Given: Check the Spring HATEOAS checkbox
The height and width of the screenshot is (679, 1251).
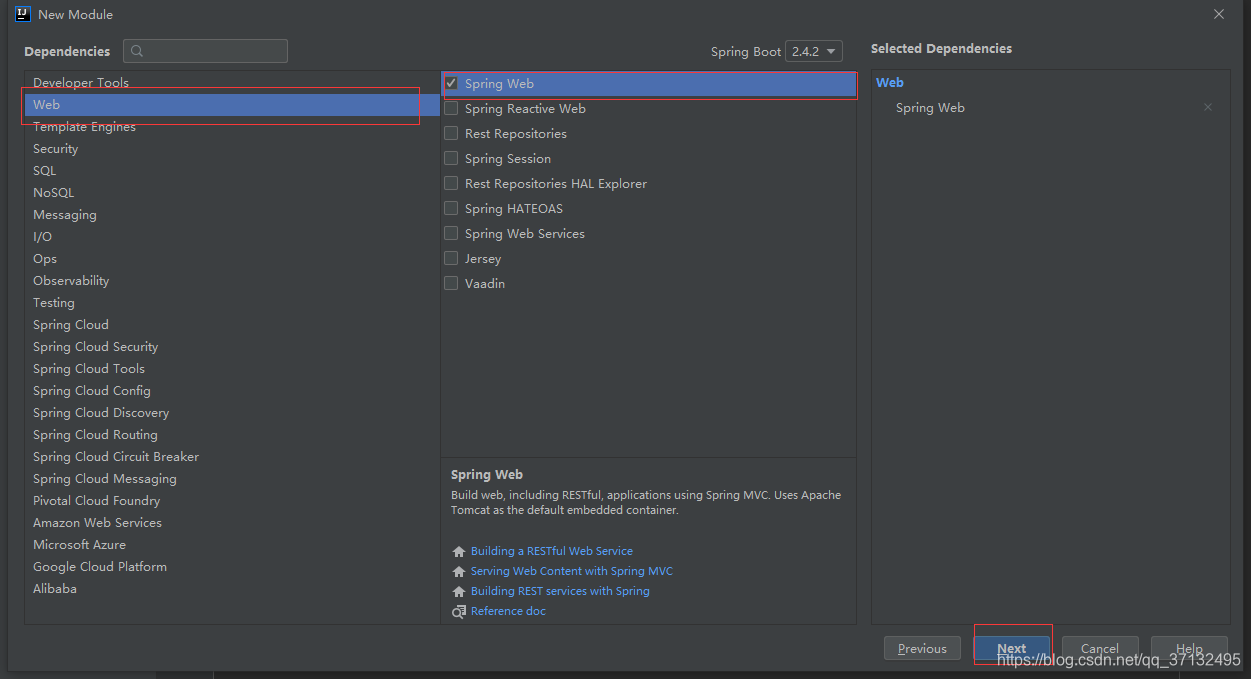Looking at the screenshot, I should click(451, 209).
